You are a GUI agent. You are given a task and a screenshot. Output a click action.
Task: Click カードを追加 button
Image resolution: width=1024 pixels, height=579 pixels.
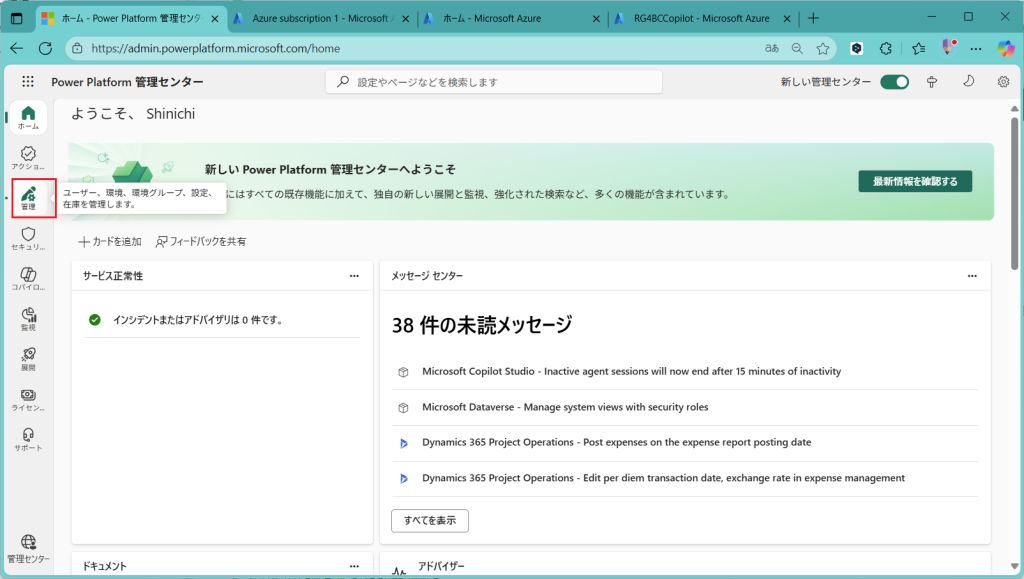click(110, 242)
